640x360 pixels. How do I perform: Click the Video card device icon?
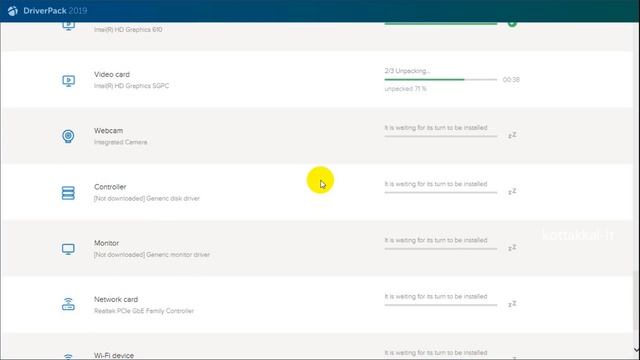pyautogui.click(x=68, y=80)
